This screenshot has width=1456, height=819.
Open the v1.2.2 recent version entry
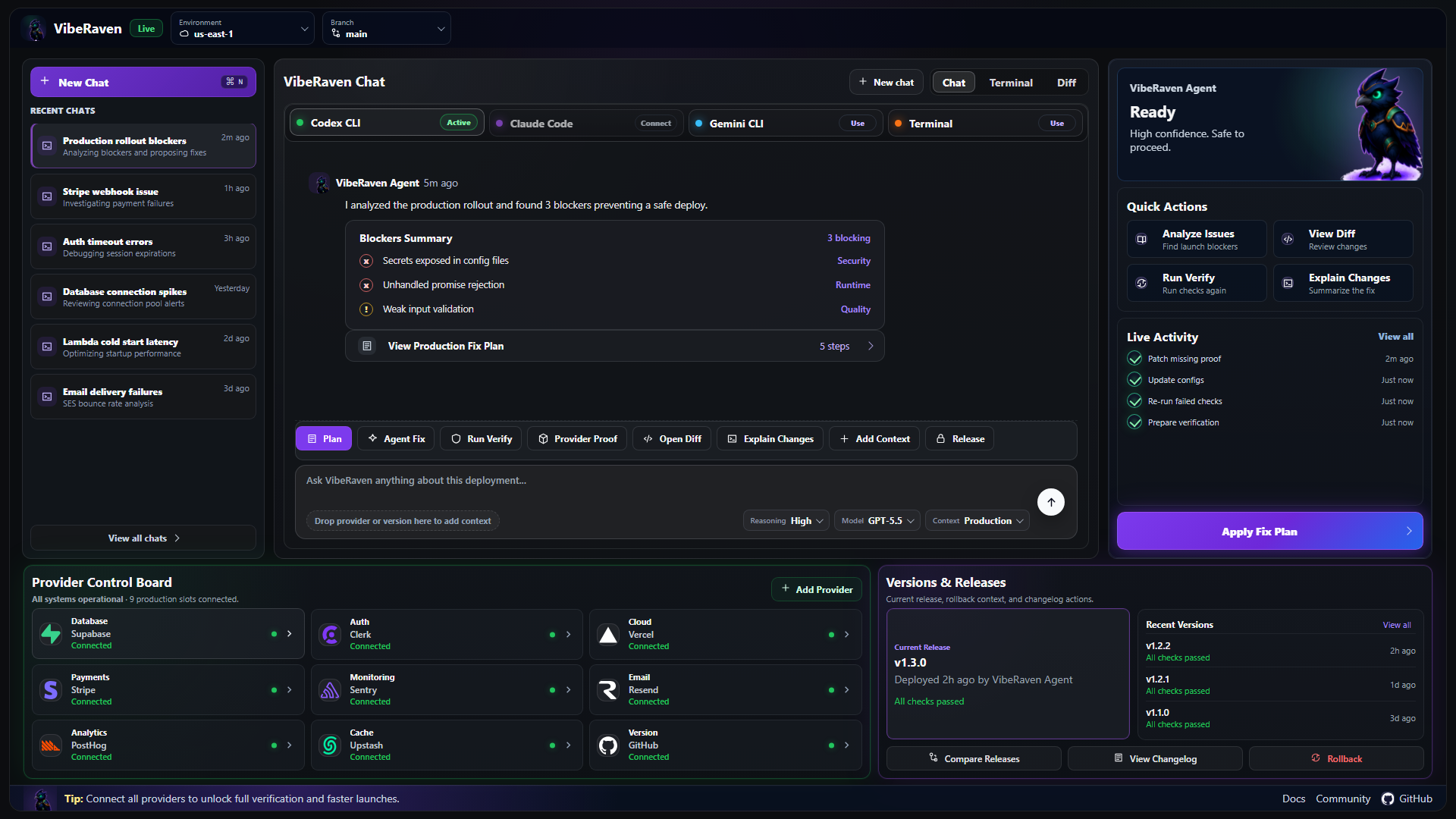pyautogui.click(x=1280, y=651)
